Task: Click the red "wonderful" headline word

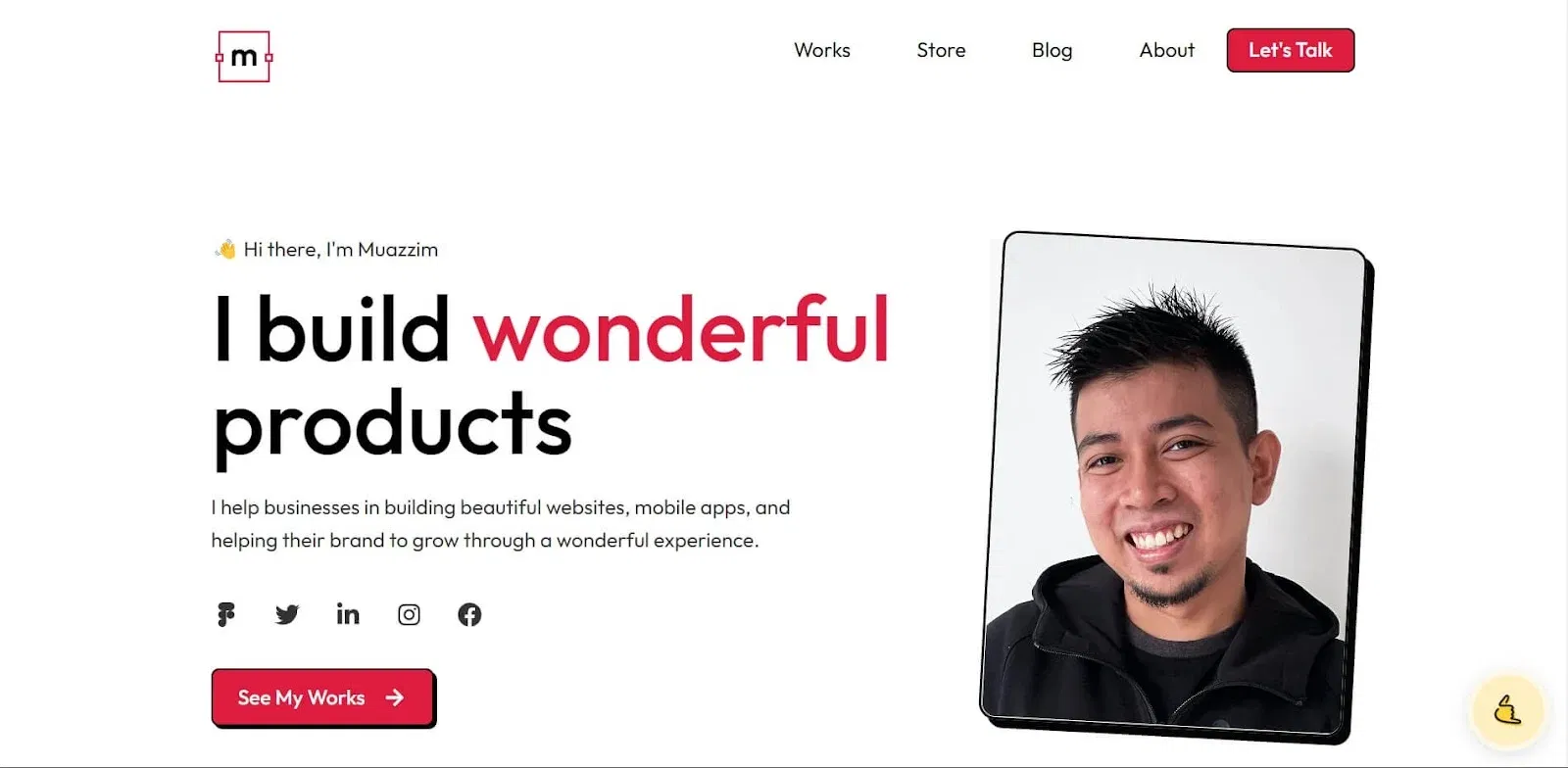Action: (682, 330)
